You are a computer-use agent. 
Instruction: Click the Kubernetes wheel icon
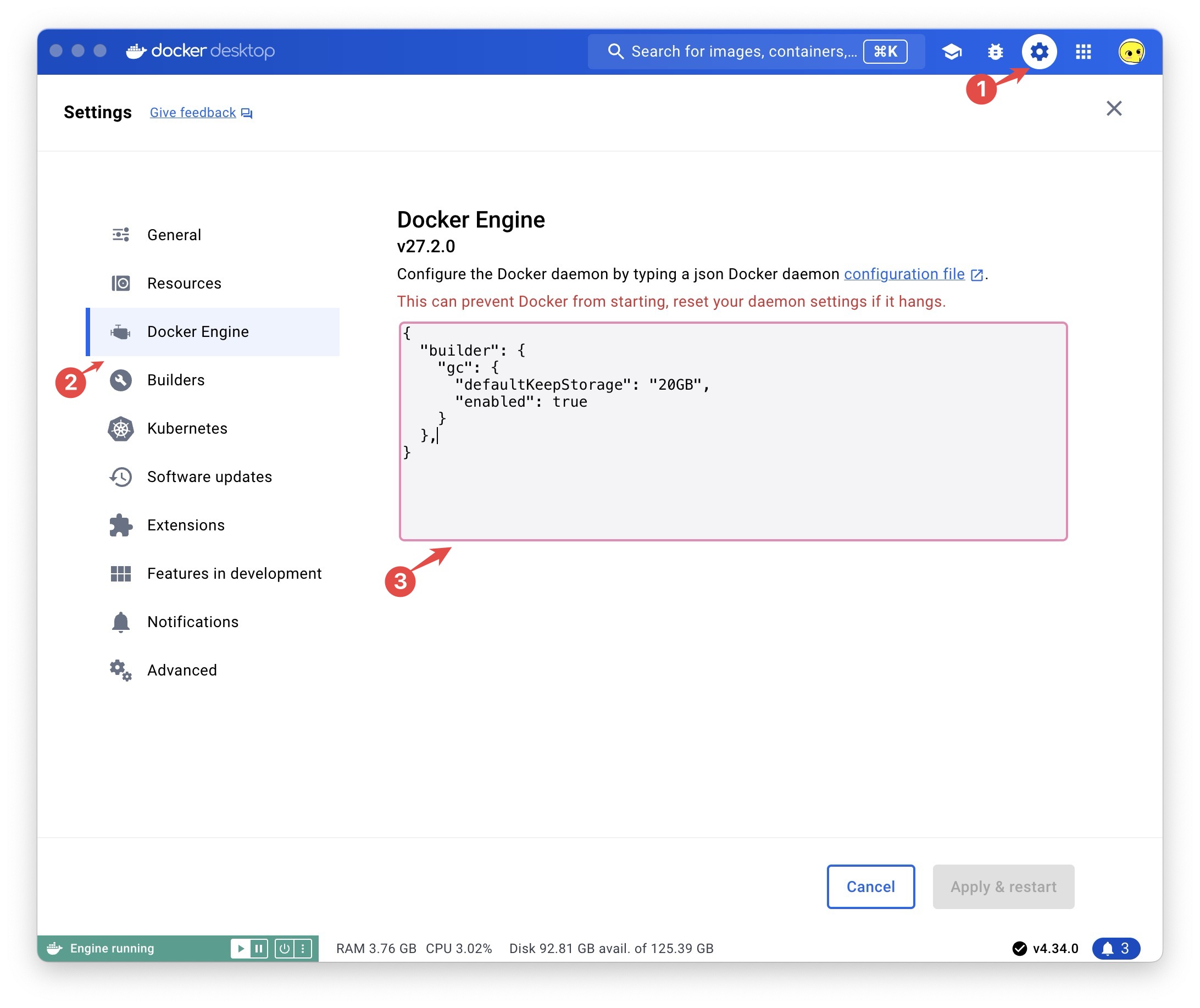coord(120,429)
